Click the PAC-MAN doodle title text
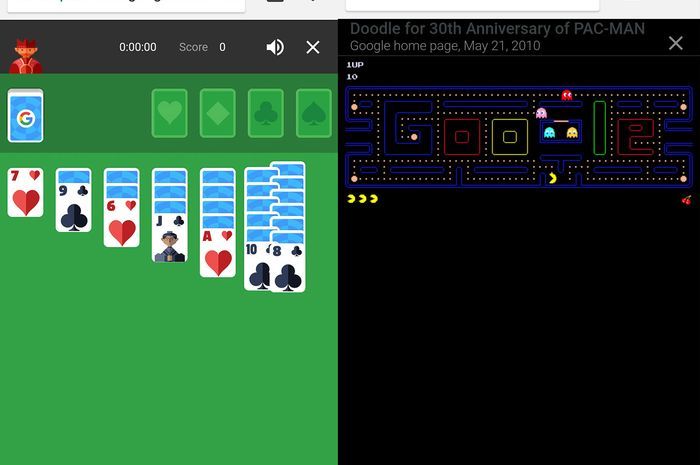This screenshot has width=700, height=465. pyautogui.click(x=497, y=29)
